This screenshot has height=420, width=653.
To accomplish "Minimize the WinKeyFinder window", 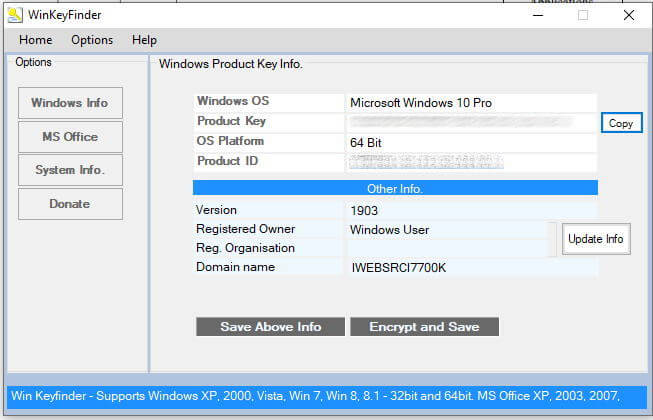I will pos(538,15).
